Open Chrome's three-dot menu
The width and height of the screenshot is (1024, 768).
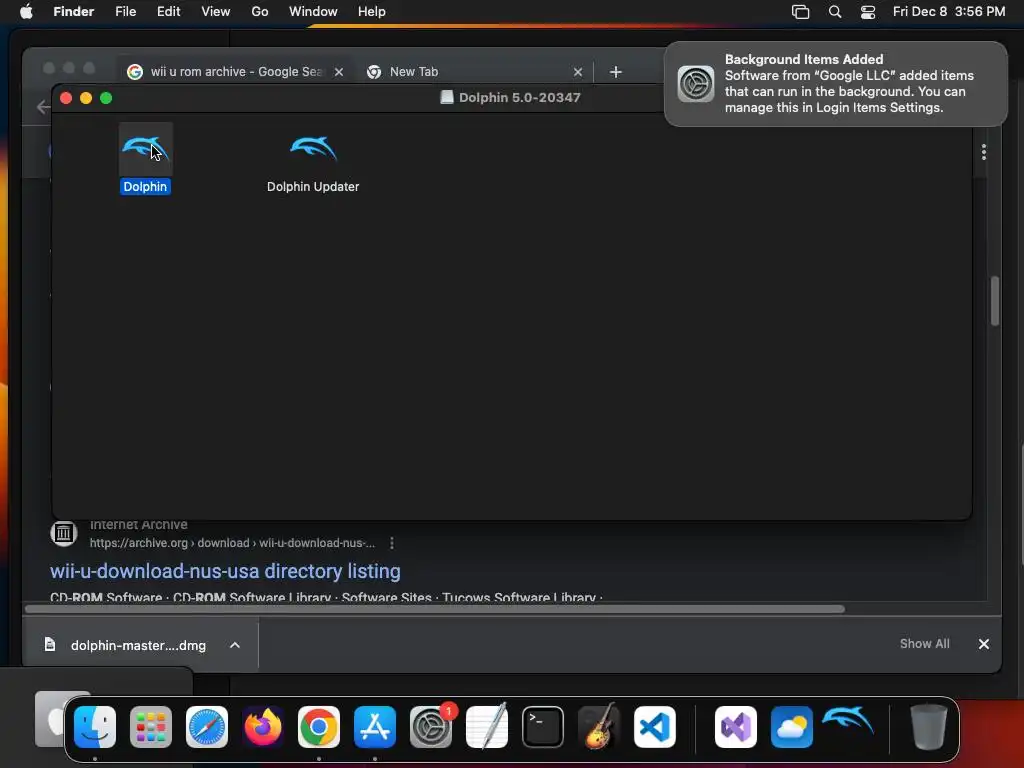pyautogui.click(x=984, y=152)
